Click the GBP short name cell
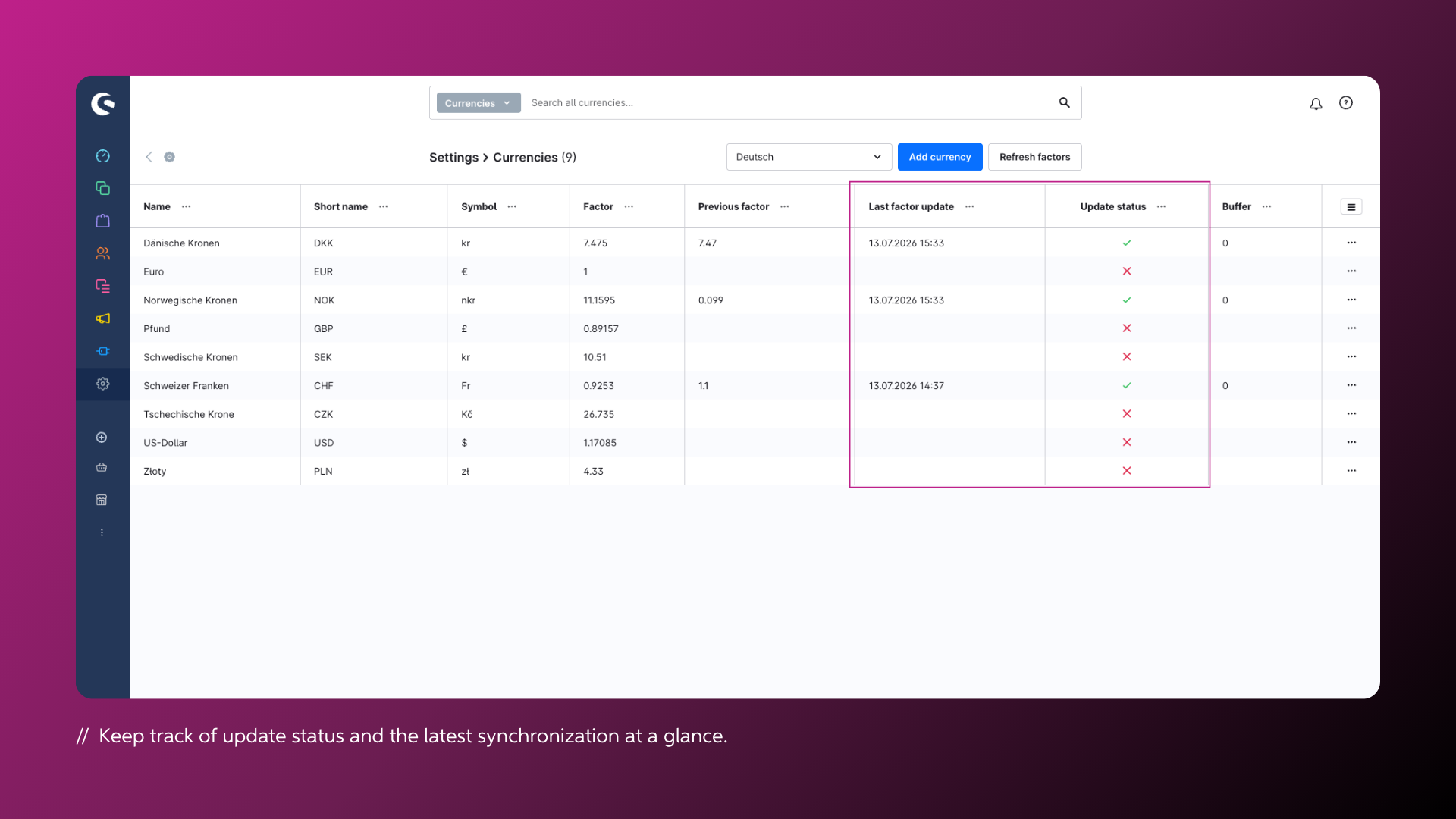Image resolution: width=1456 pixels, height=819 pixels. click(x=324, y=329)
